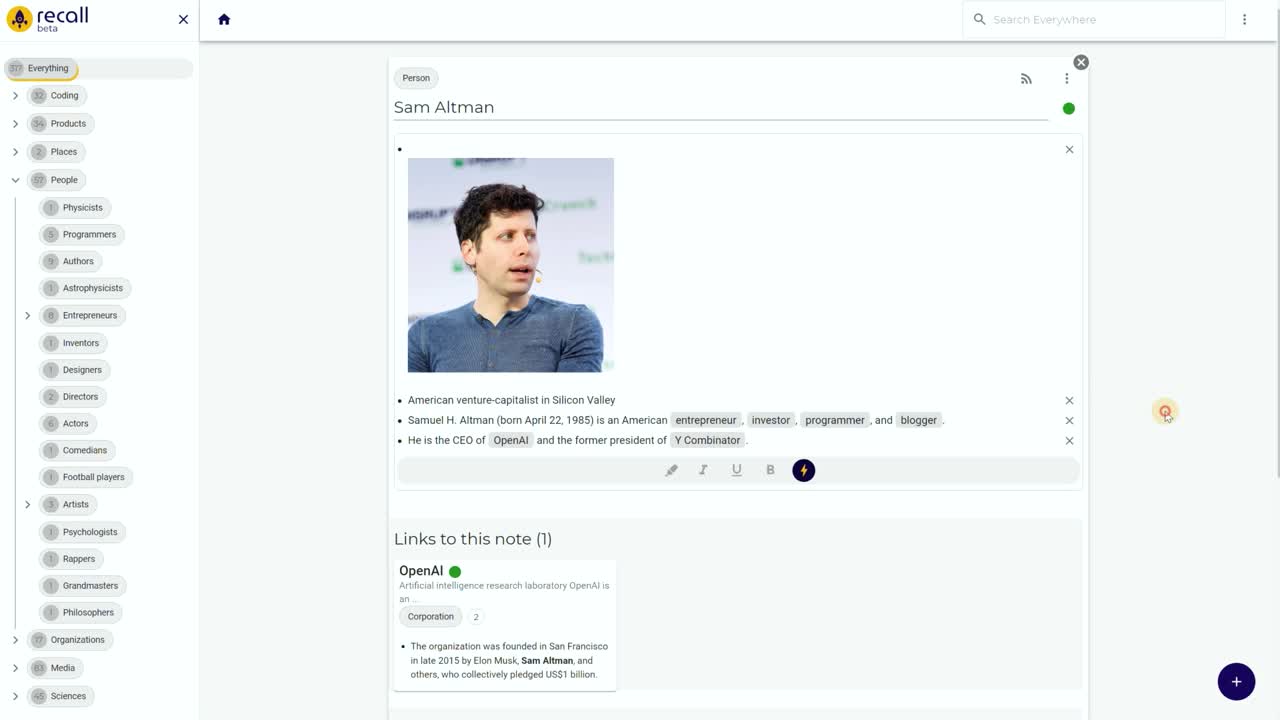Close the left sidebar panel
Viewport: 1280px width, 720px height.
[183, 19]
